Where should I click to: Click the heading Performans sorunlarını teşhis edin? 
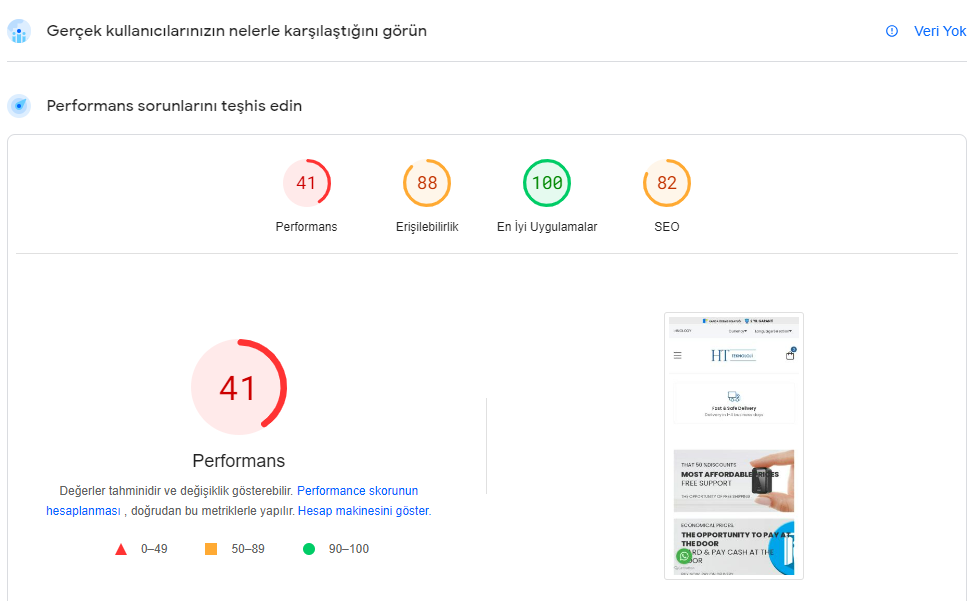(x=174, y=105)
